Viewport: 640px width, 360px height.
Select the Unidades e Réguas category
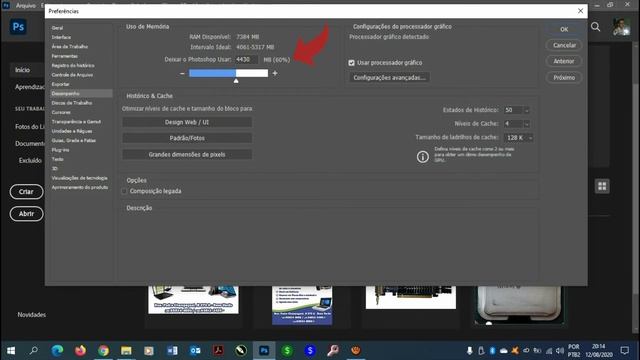click(72, 131)
